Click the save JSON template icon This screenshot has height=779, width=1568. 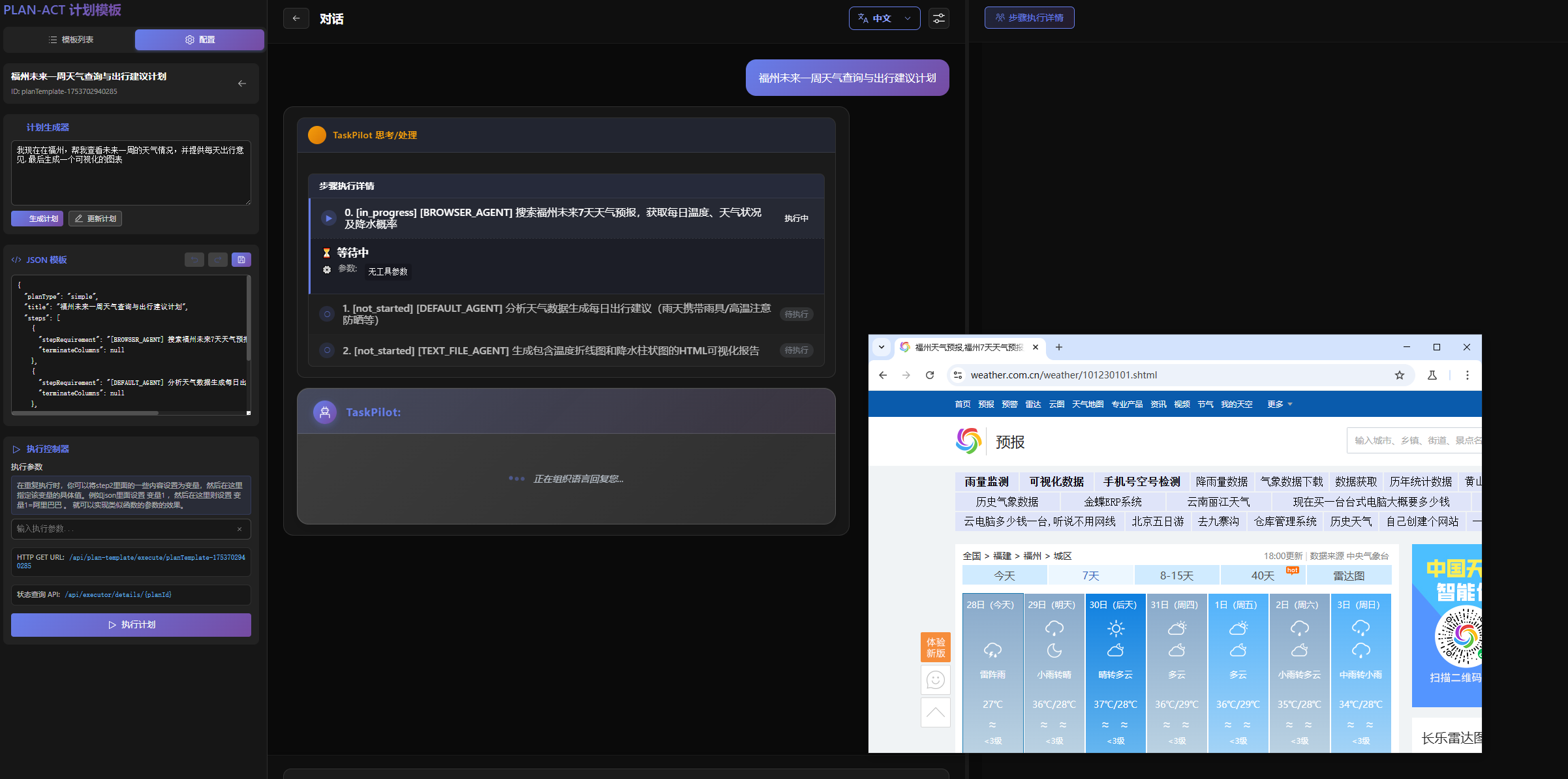[x=241, y=260]
